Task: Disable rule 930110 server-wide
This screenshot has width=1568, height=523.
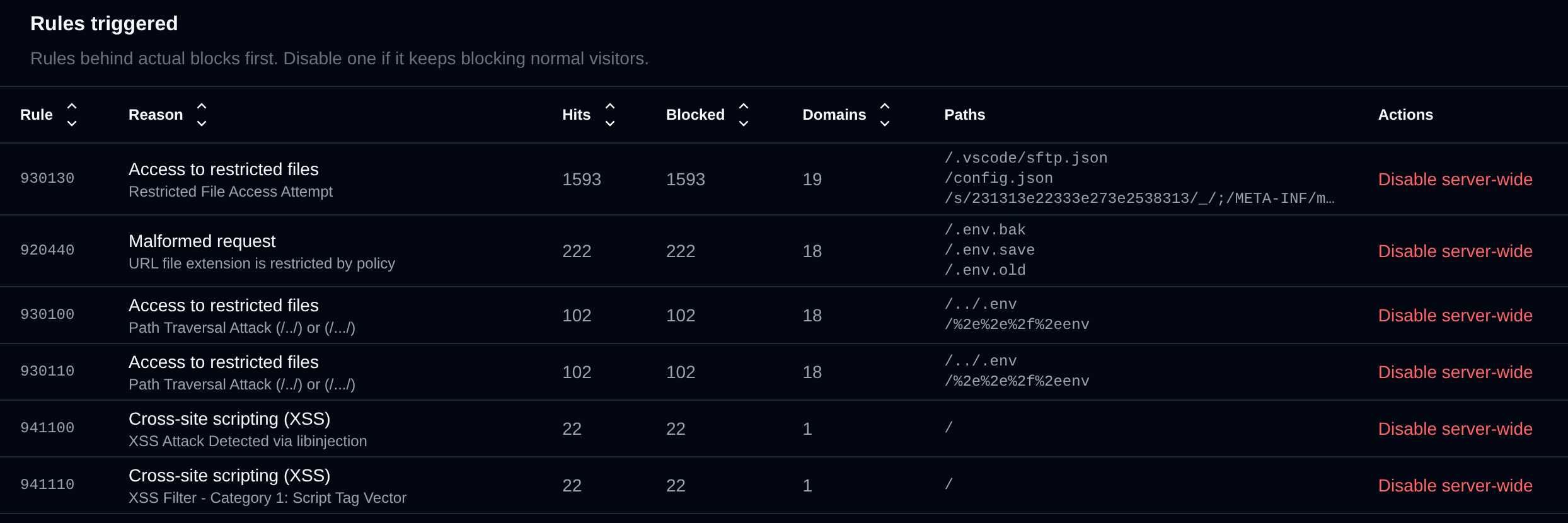Action: coord(1455,372)
